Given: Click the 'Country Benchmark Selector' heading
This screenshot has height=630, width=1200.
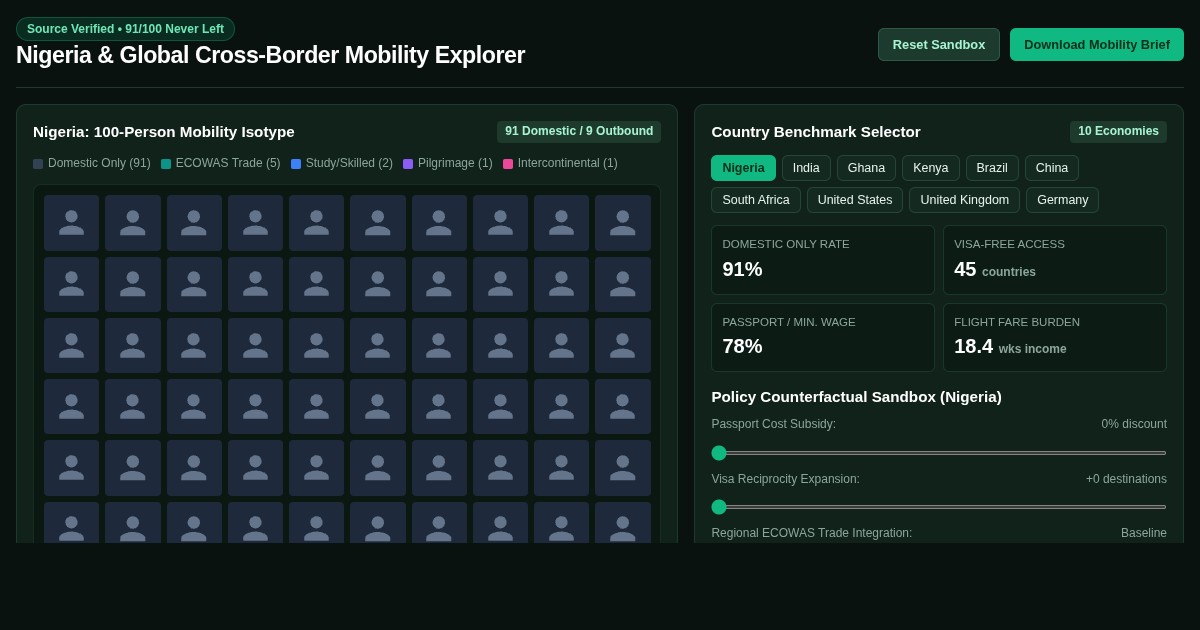Looking at the screenshot, I should (x=816, y=132).
